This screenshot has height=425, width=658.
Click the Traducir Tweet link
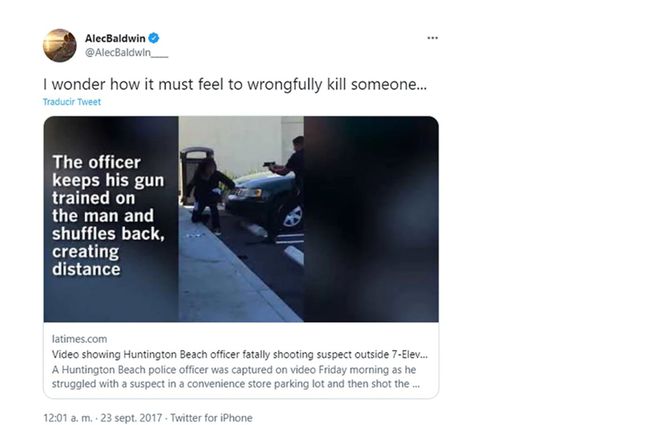pos(71,102)
